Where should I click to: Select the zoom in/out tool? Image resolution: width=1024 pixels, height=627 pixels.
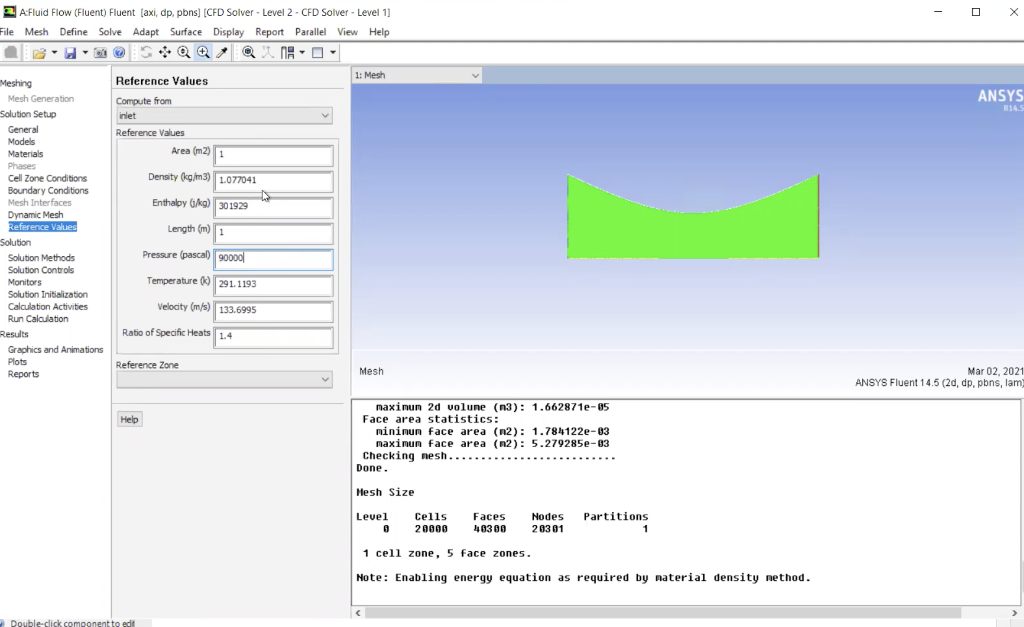pos(184,53)
